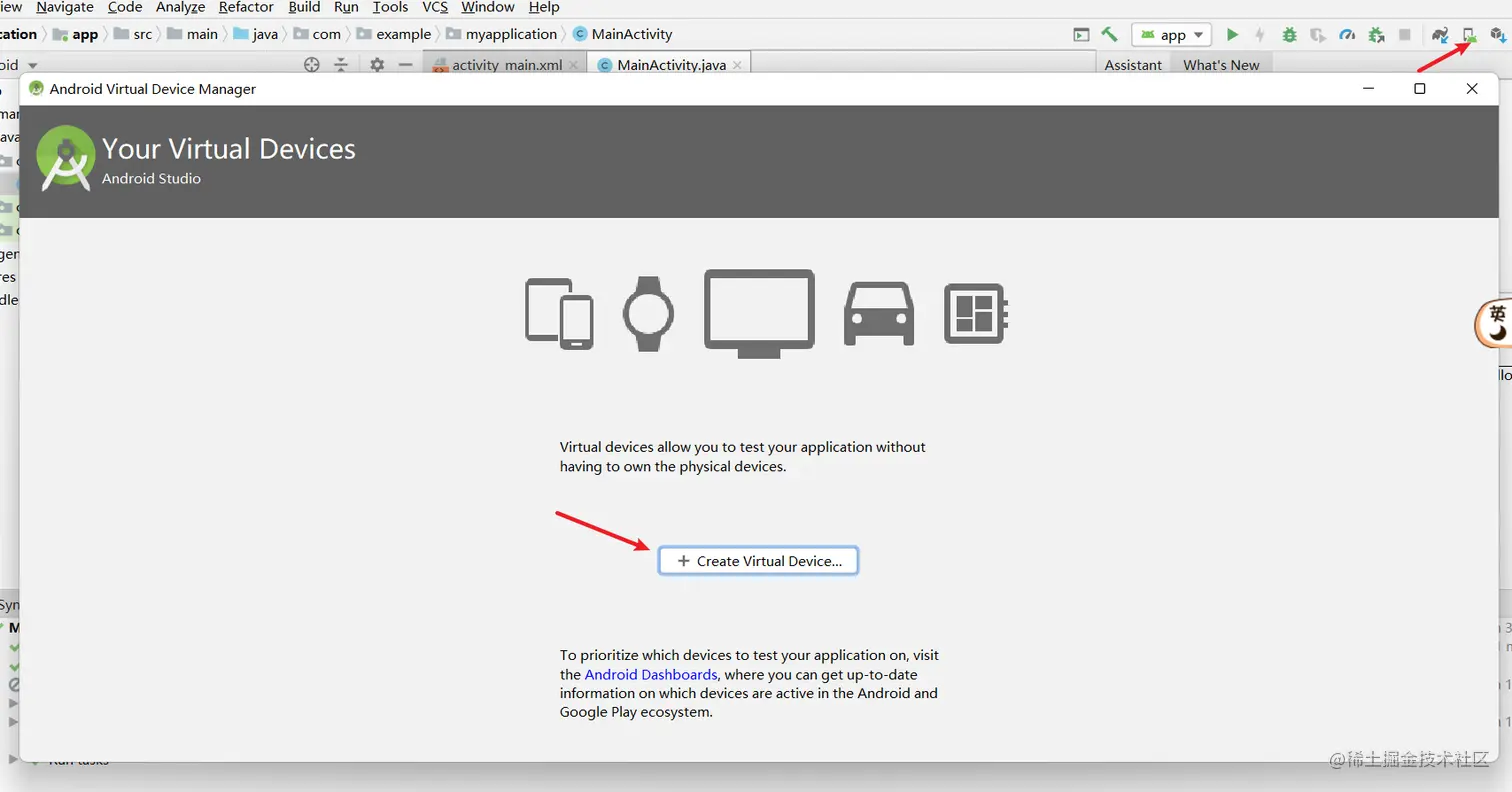
Task: Switch to the activity_main.xml tab
Action: pos(506,65)
